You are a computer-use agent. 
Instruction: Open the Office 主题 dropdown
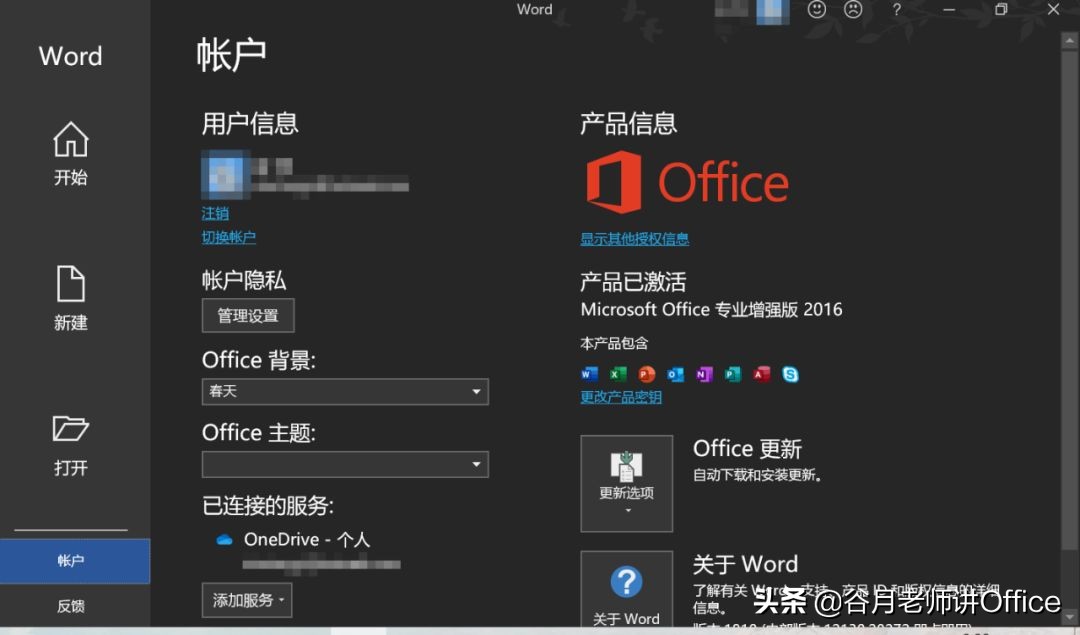point(345,464)
